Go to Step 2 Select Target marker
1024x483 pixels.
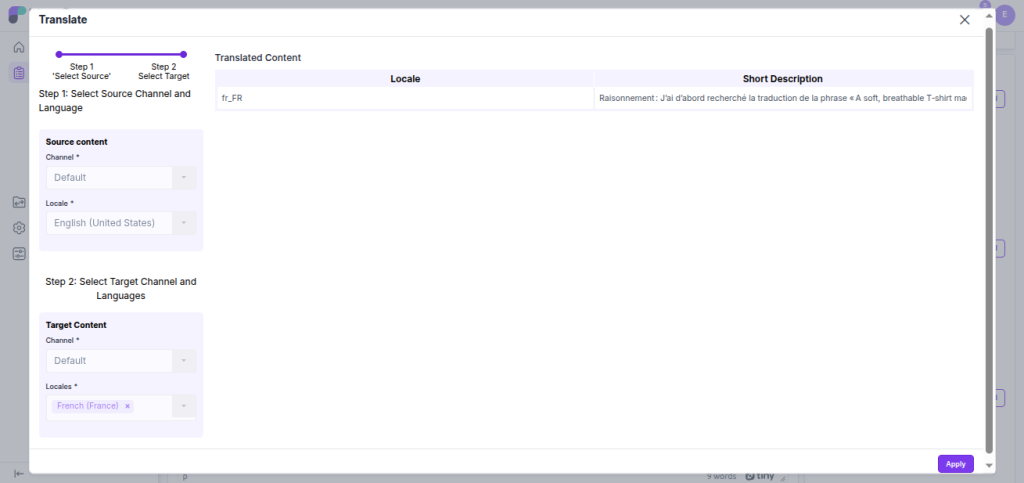tap(183, 54)
